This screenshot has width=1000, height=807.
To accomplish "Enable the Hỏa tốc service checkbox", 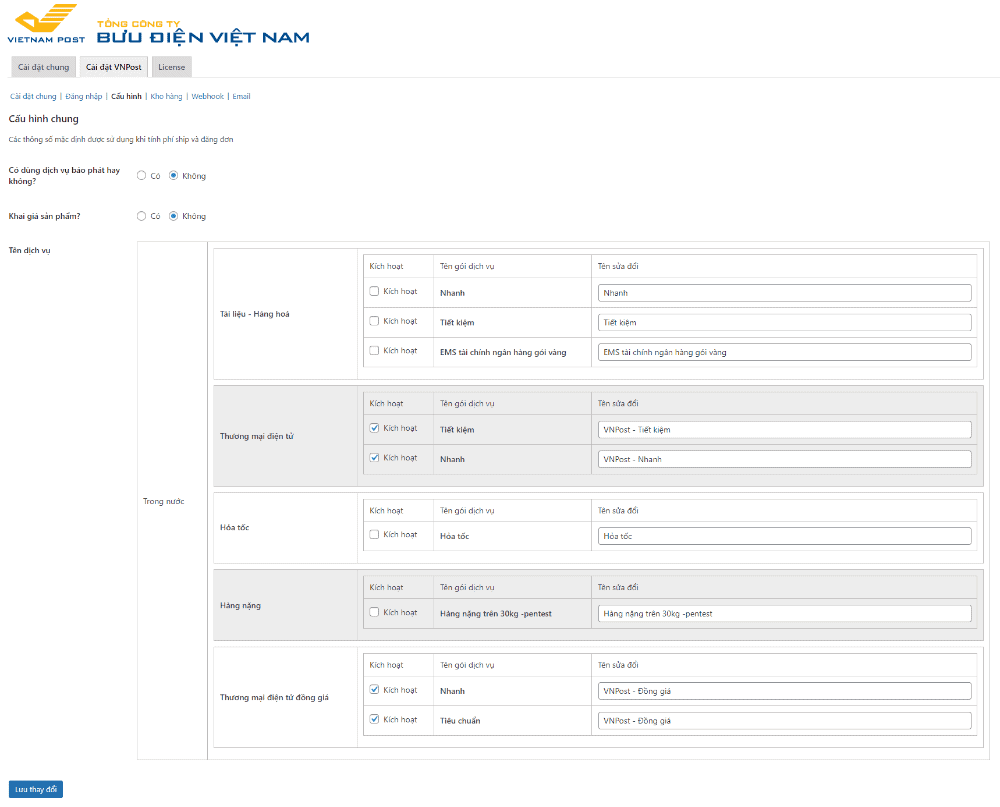I will [x=374, y=535].
